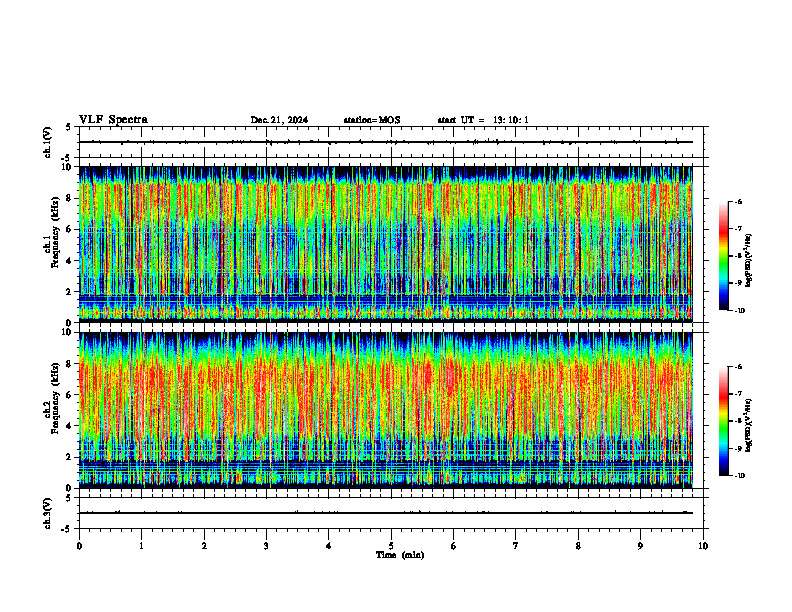
Task: Click the "-10" tick on ch.1 colorbar
Action: (x=739, y=311)
